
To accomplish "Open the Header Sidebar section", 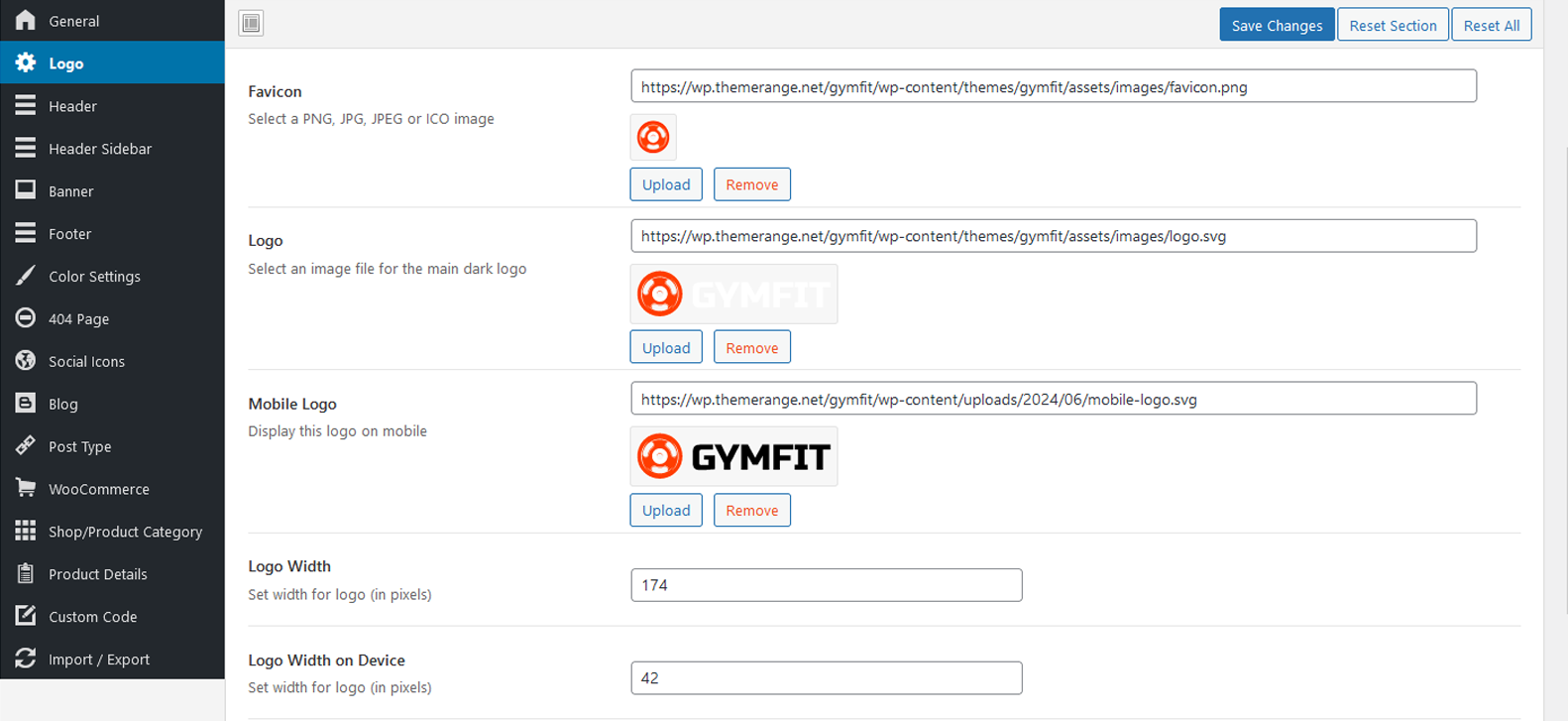I will [100, 149].
